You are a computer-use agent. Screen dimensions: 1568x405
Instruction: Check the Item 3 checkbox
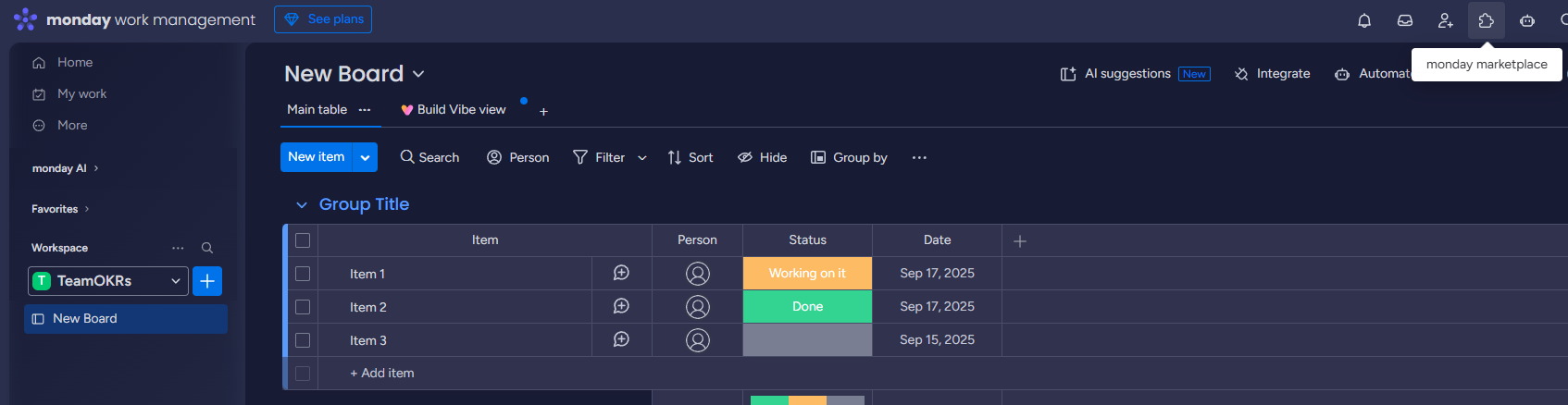tap(303, 340)
